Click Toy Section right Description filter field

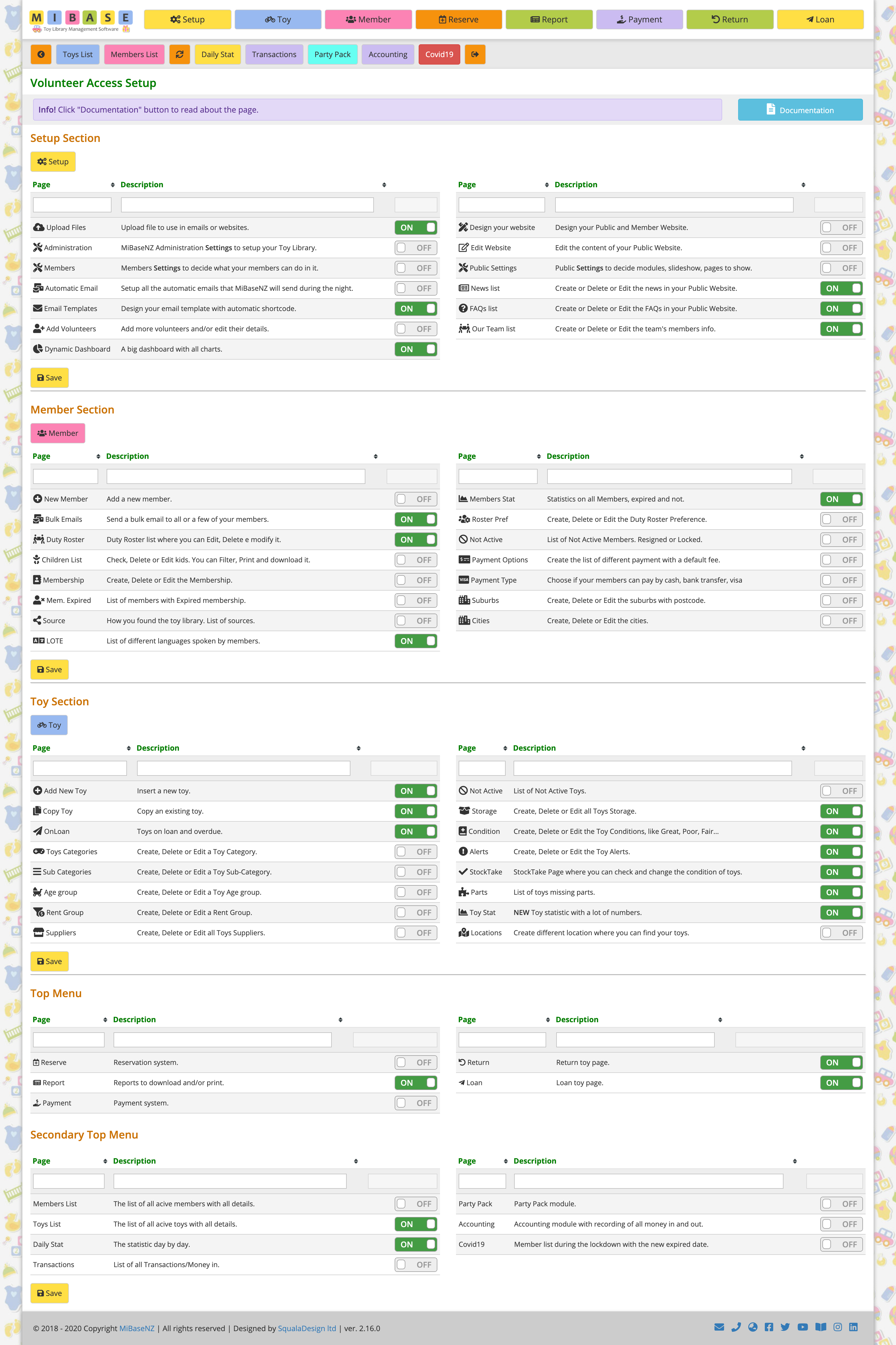coord(653,768)
